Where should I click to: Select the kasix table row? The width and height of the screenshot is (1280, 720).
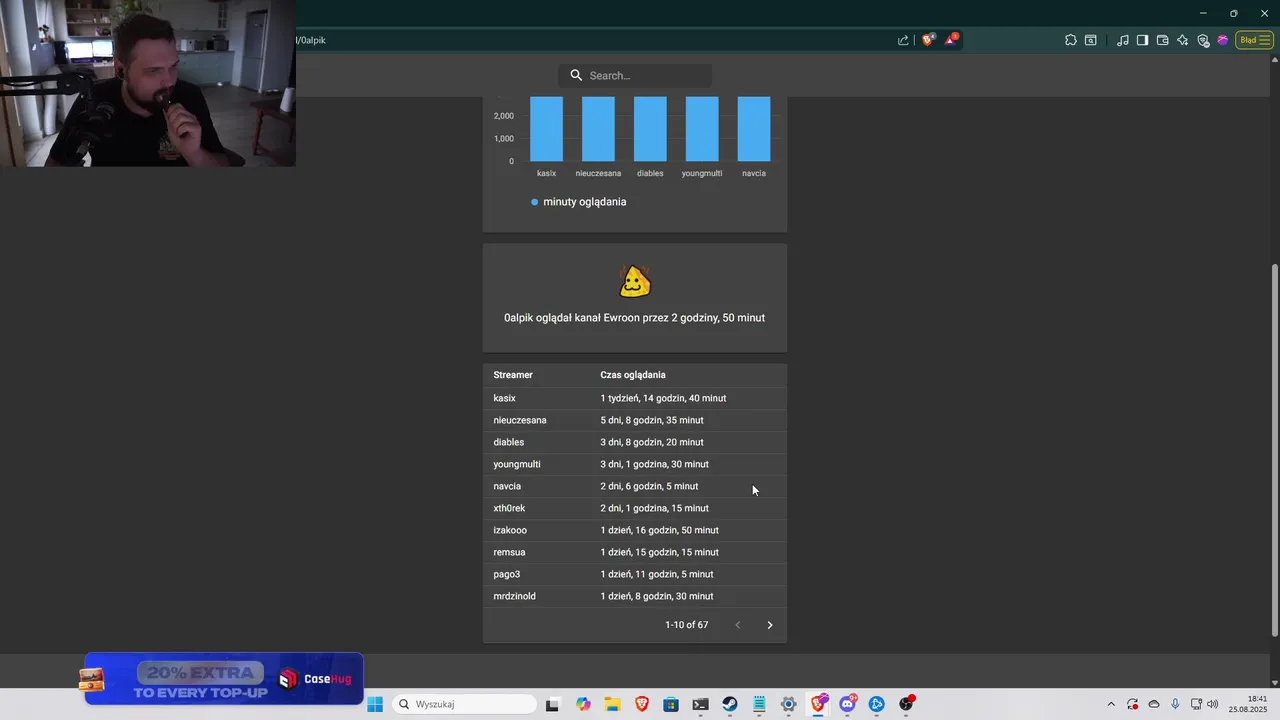click(635, 398)
